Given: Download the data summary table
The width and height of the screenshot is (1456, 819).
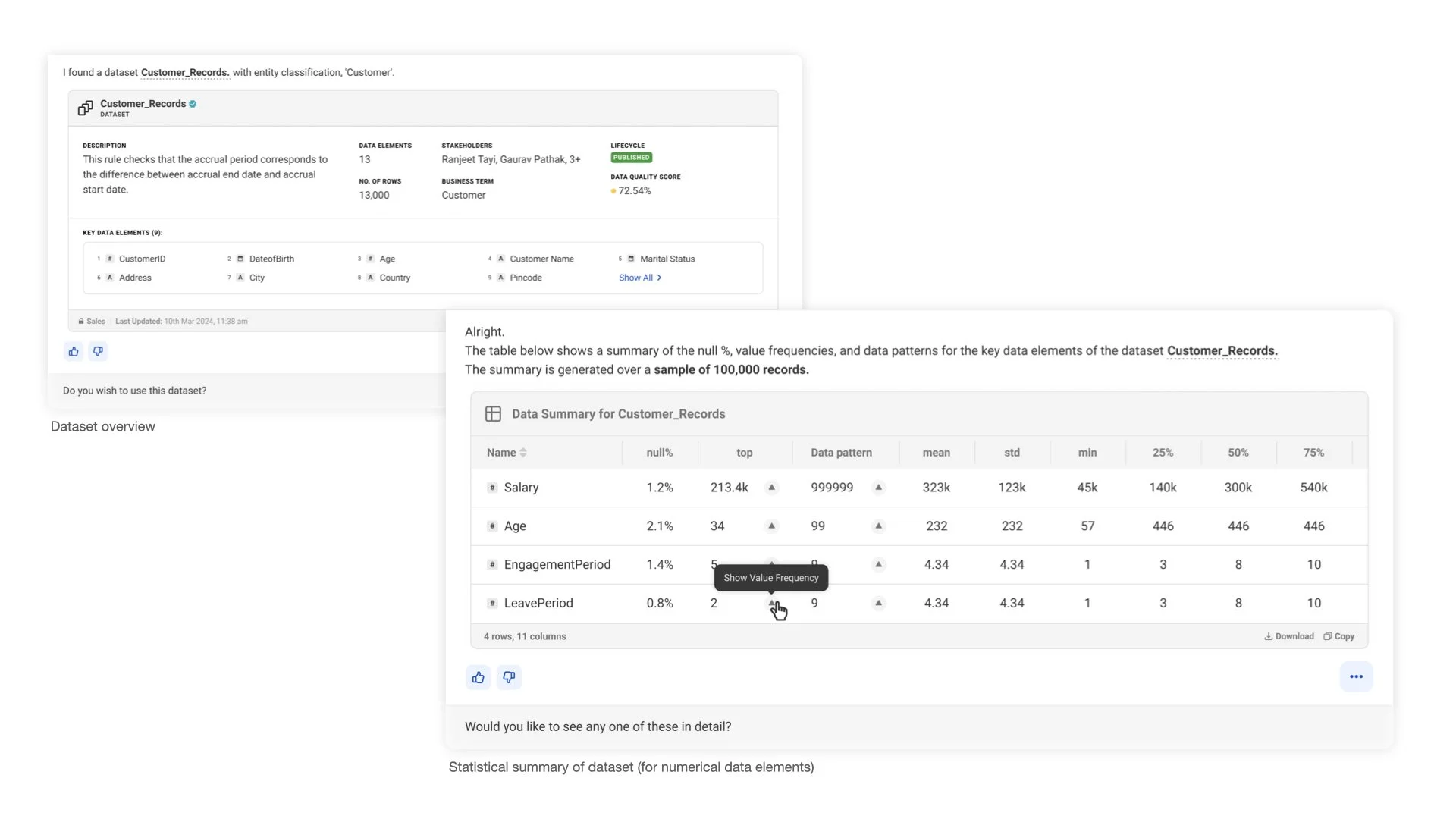Looking at the screenshot, I should coord(1288,636).
